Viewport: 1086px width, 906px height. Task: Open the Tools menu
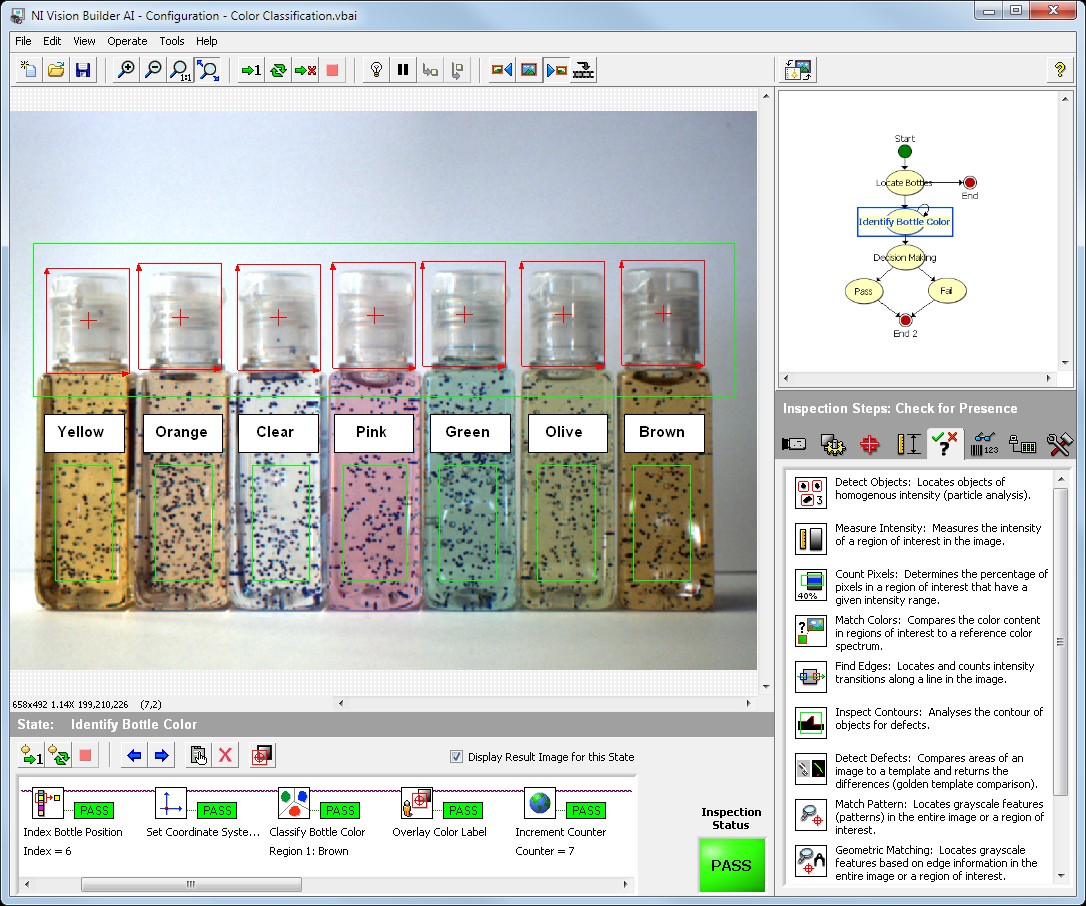[x=172, y=41]
